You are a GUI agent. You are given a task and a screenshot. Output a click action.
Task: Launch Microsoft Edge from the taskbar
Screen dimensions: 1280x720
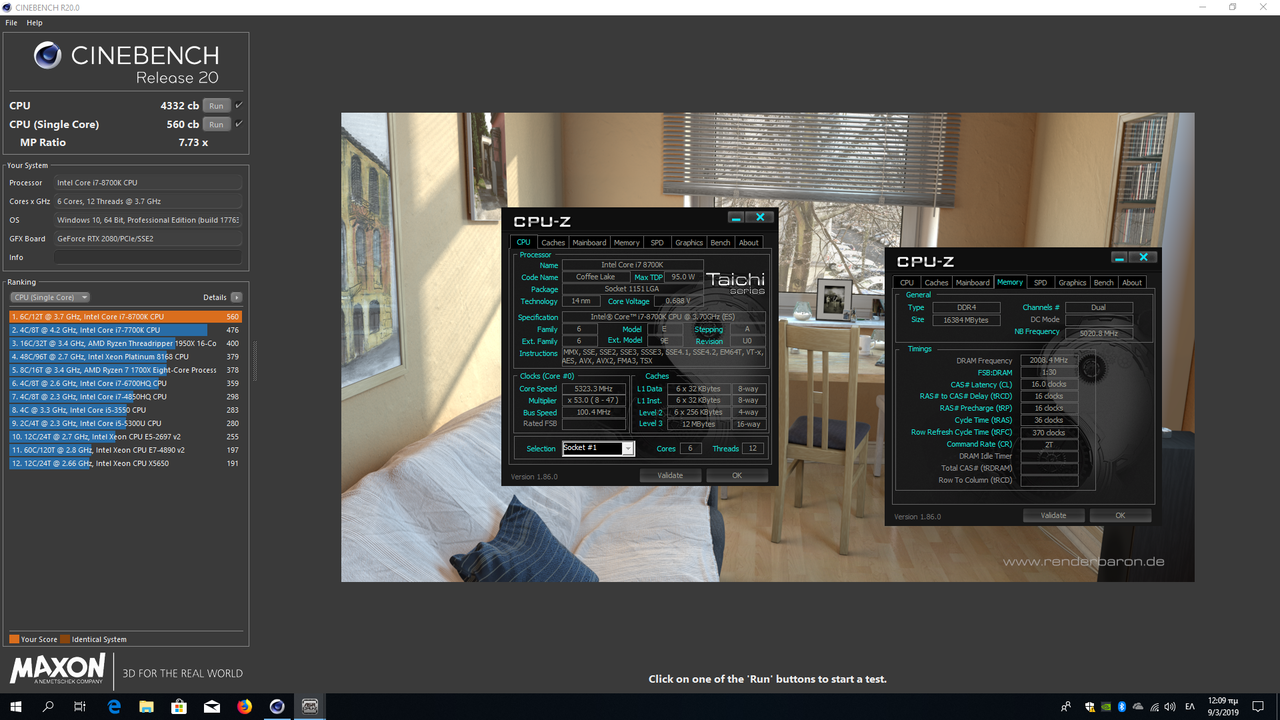click(114, 706)
